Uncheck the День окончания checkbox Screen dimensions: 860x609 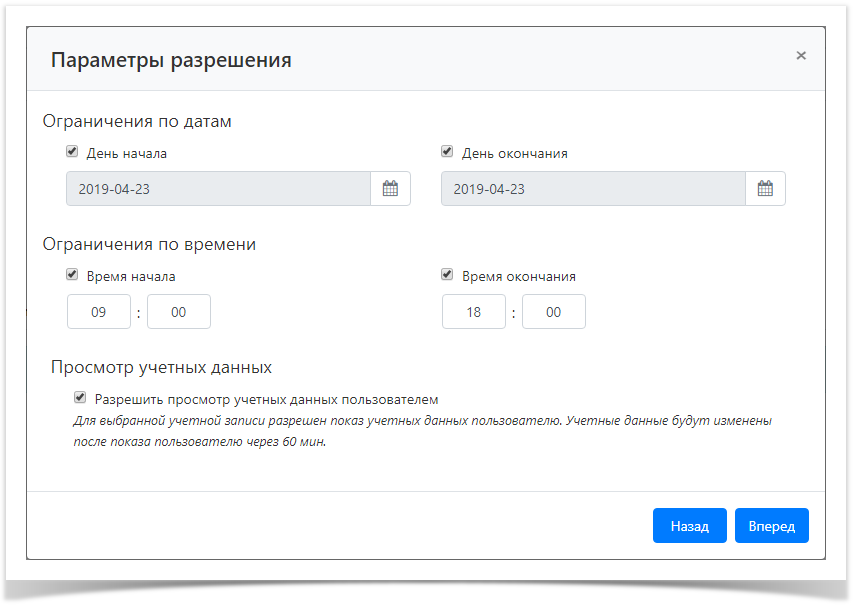(x=446, y=151)
